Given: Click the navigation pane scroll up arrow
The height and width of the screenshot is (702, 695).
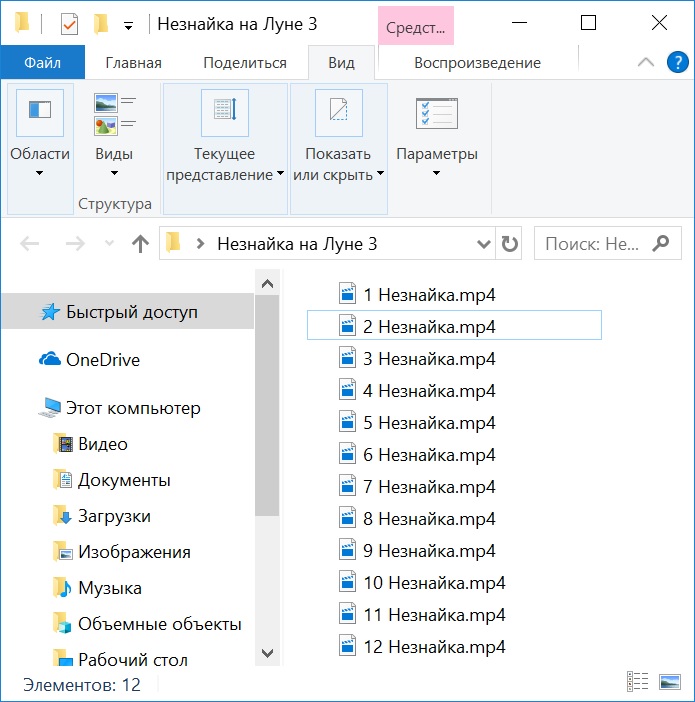Looking at the screenshot, I should 267,283.
